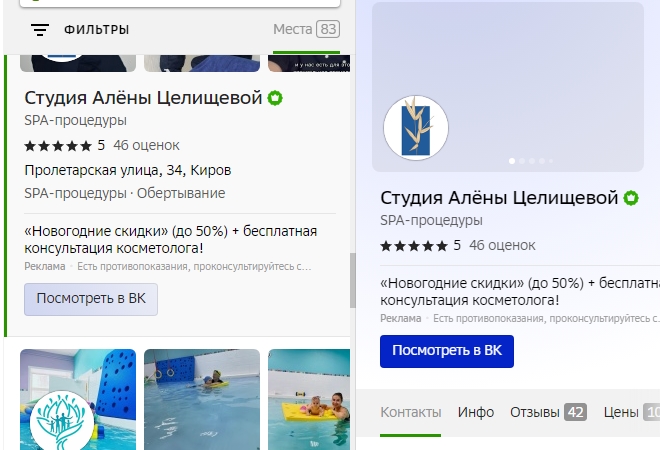660x450 pixels.
Task: Click the star rating in the left listing
Action: (x=58, y=145)
